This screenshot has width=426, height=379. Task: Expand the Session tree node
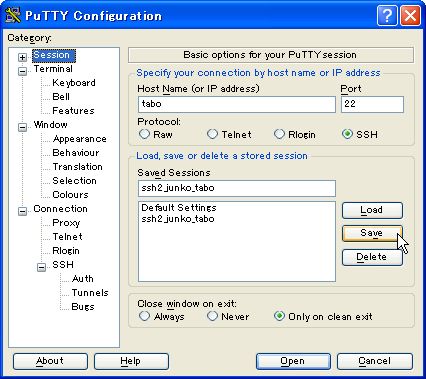tap(22, 57)
